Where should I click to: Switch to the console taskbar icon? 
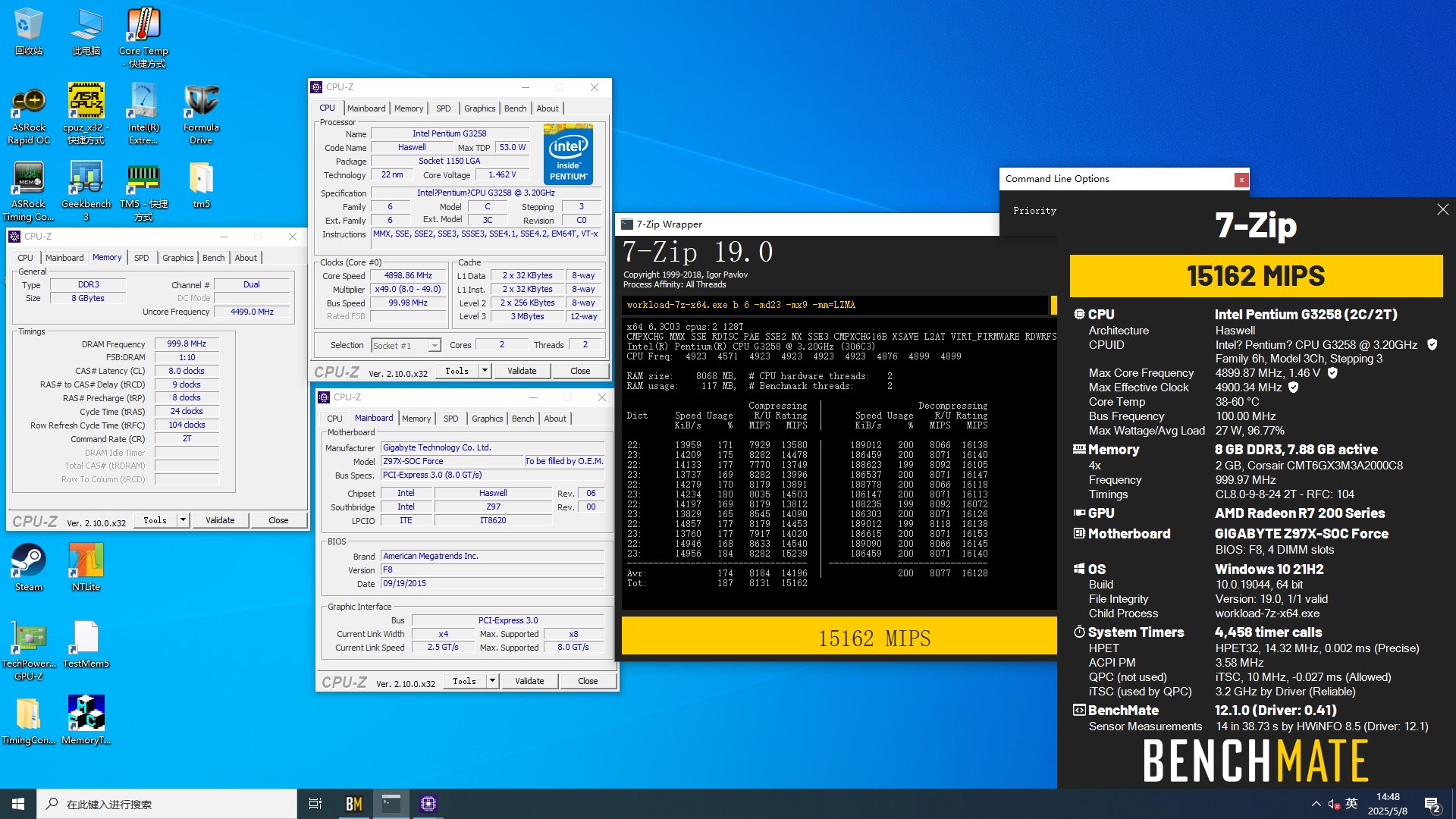click(391, 804)
